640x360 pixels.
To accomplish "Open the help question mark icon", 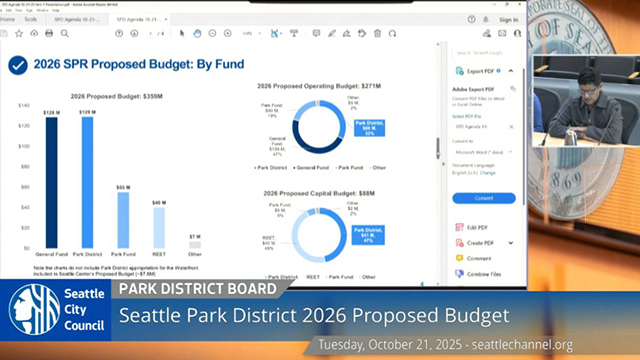I will (471, 19).
